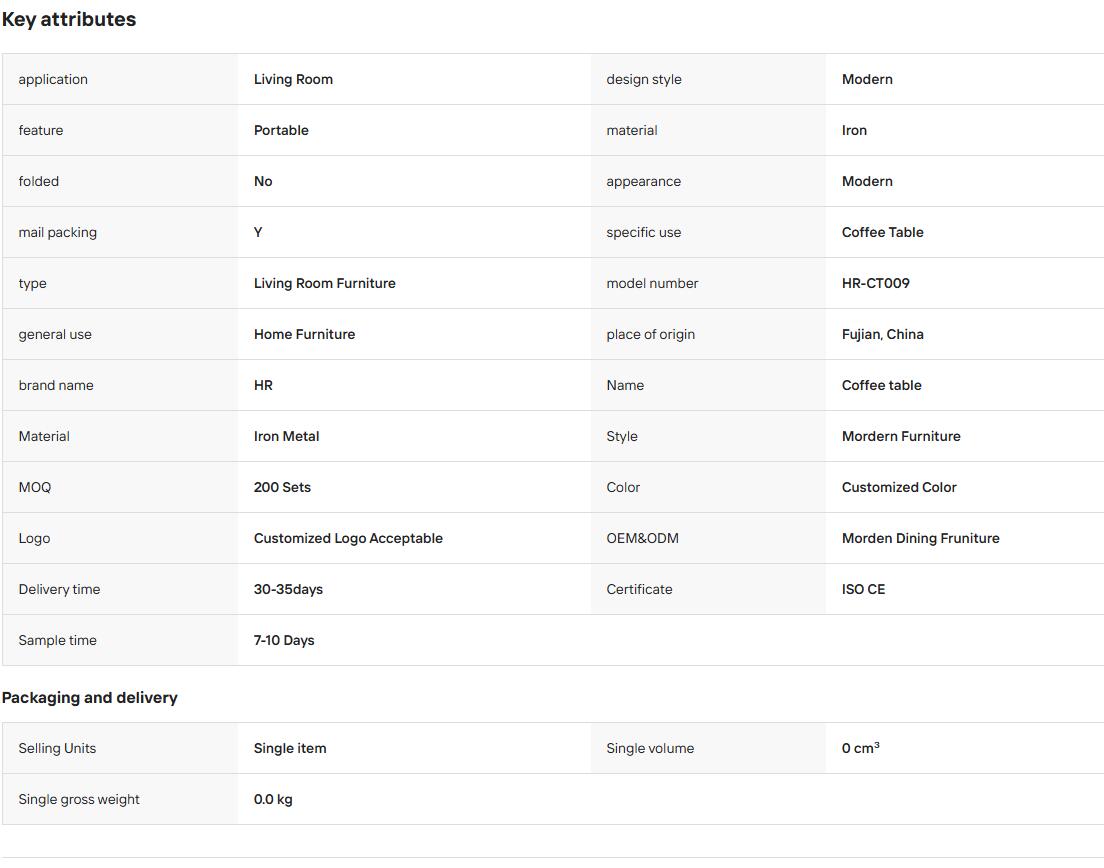Click the Key attributes heading
The image size is (1104, 868).
[x=69, y=19]
